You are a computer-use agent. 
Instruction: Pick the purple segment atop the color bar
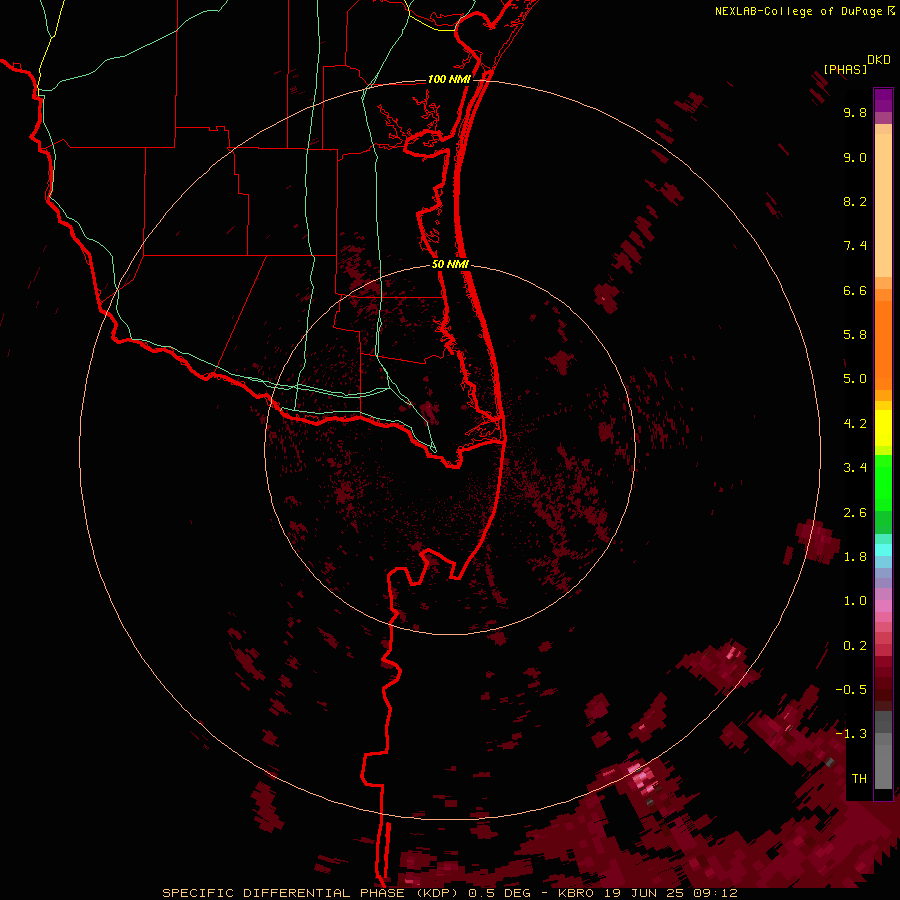[x=883, y=100]
